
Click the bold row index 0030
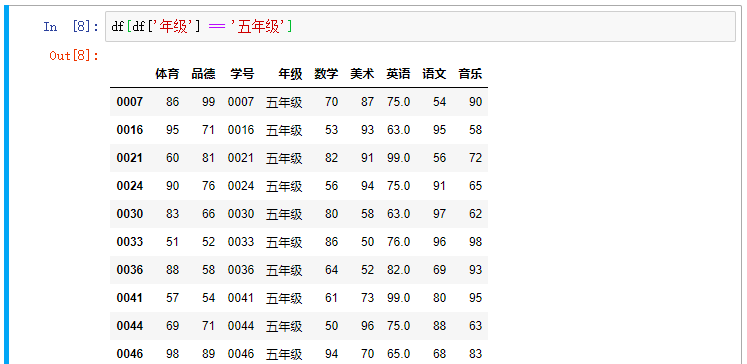(x=130, y=214)
